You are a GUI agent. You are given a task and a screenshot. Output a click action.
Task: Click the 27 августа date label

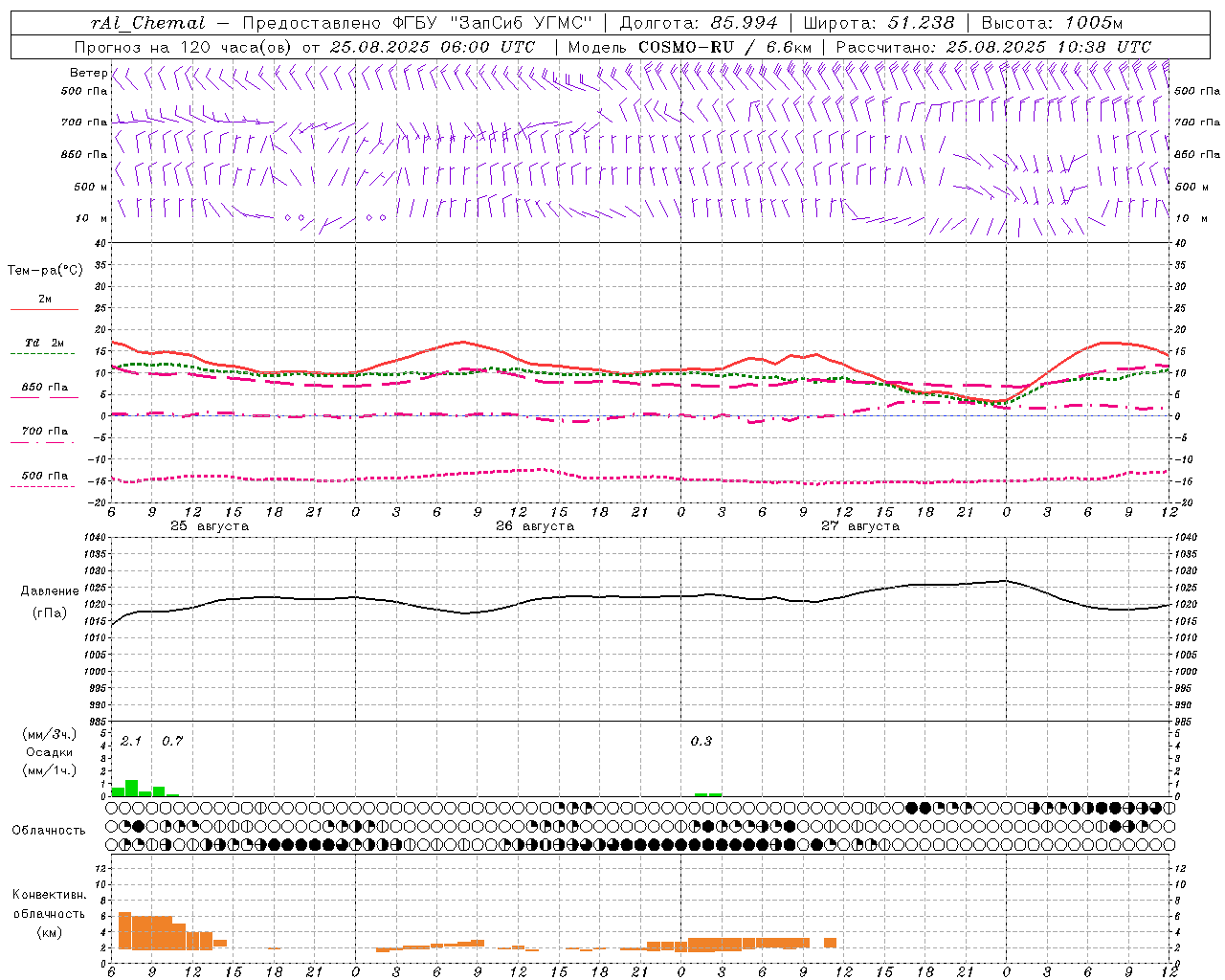[x=860, y=526]
